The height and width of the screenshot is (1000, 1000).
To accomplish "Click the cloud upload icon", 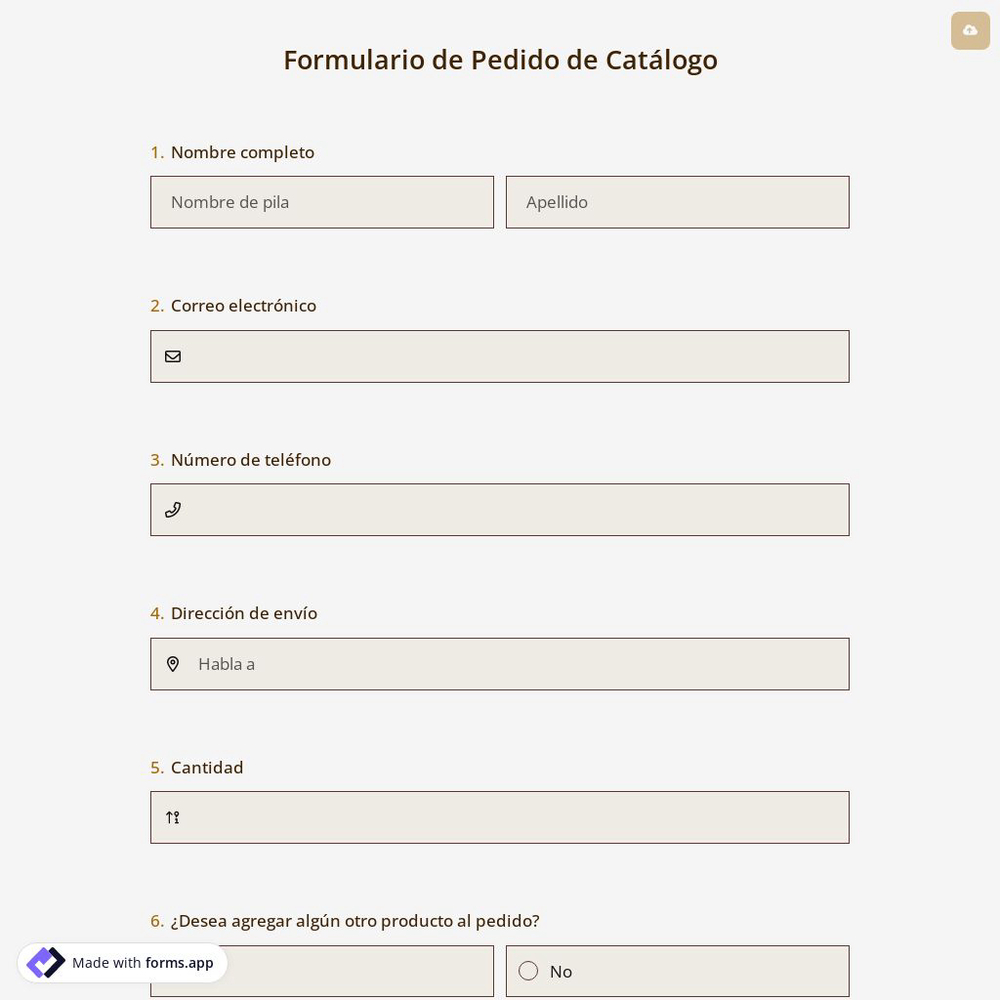I will [970, 31].
